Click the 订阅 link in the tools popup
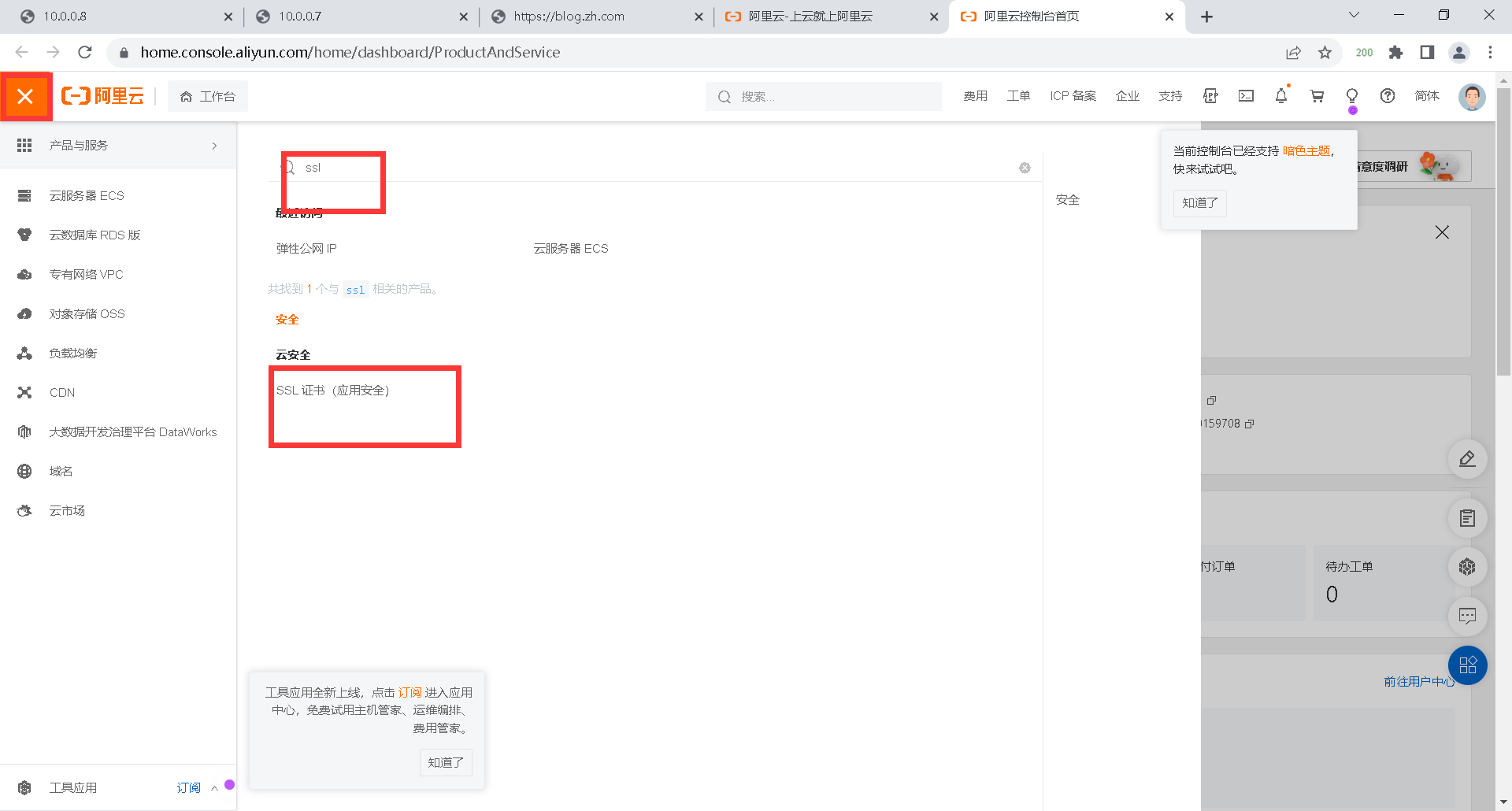The height and width of the screenshot is (811, 1512). click(x=409, y=693)
